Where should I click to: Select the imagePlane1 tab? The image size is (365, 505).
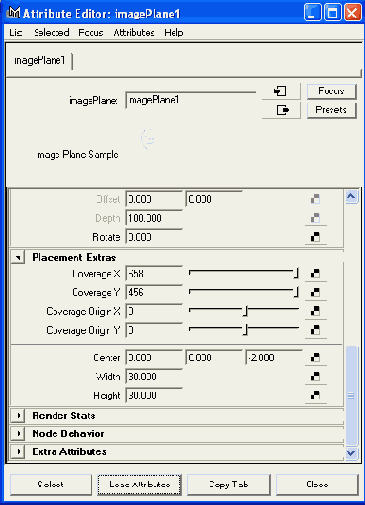coord(39,60)
